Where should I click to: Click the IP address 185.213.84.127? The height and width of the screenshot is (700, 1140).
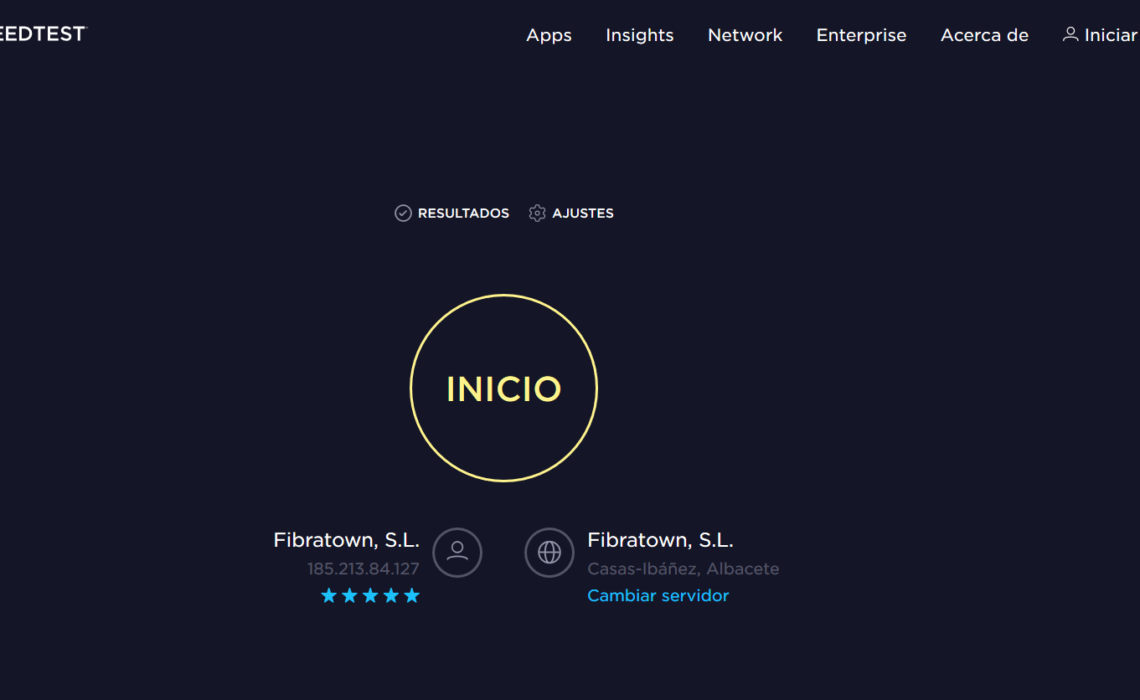[x=363, y=568]
